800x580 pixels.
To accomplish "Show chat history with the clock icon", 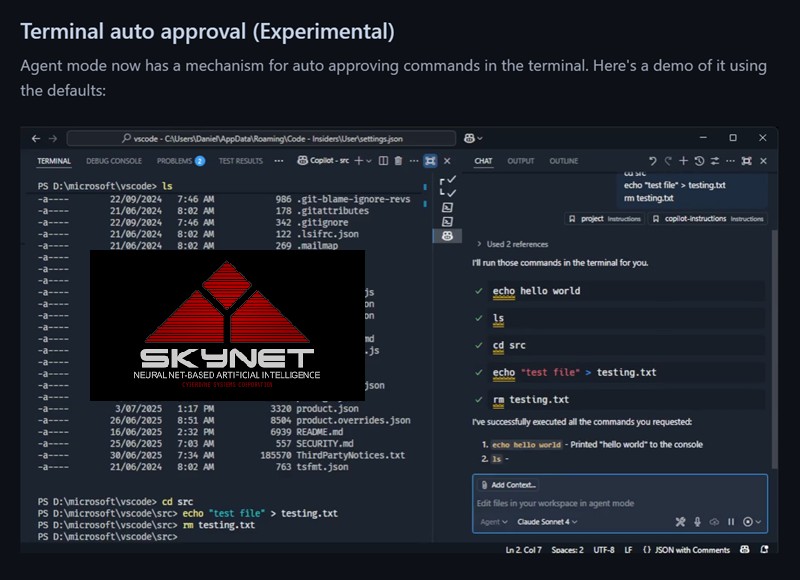I will [699, 161].
